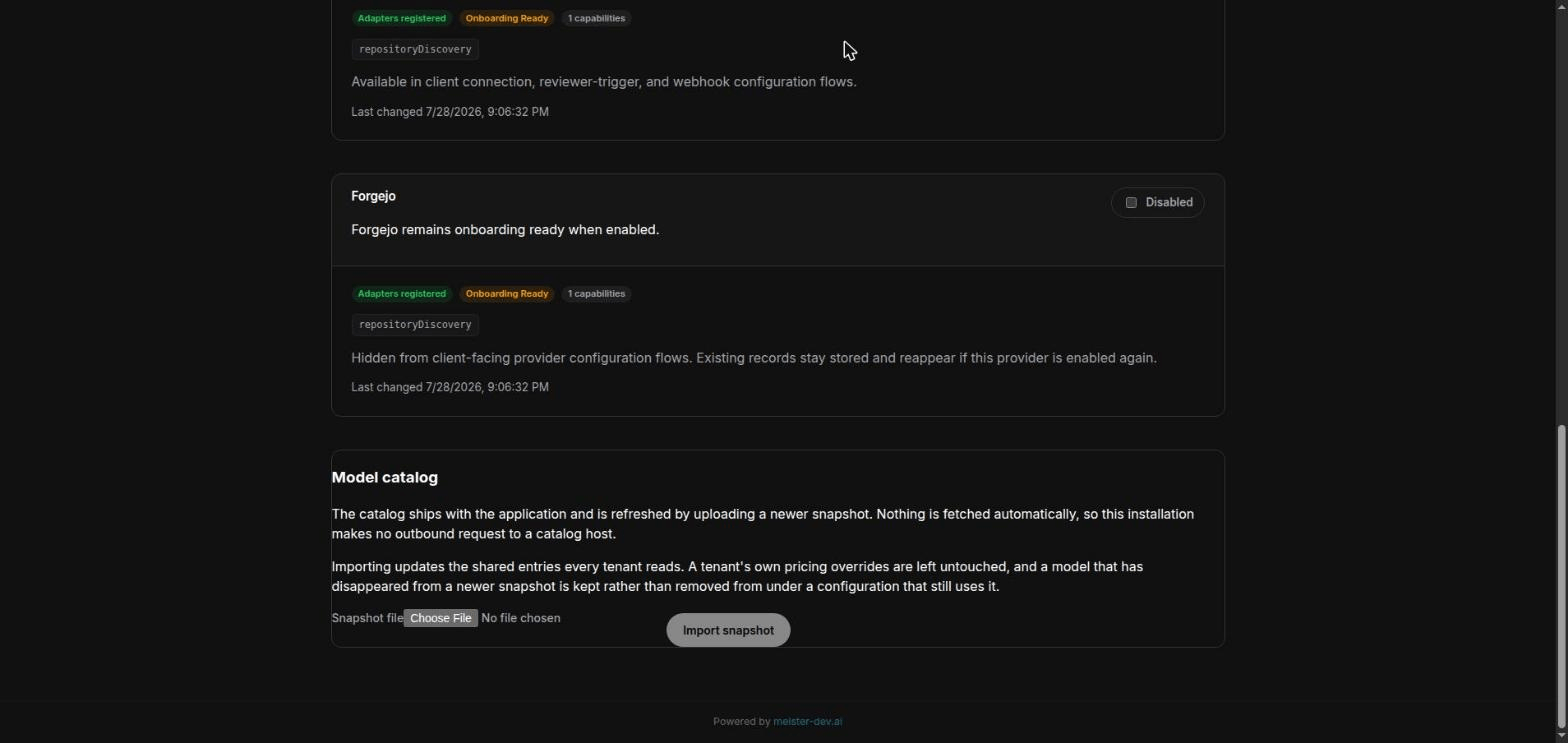This screenshot has width=1568, height=743.
Task: Click Adapters registered badge in Forgejo card
Action: coord(402,294)
